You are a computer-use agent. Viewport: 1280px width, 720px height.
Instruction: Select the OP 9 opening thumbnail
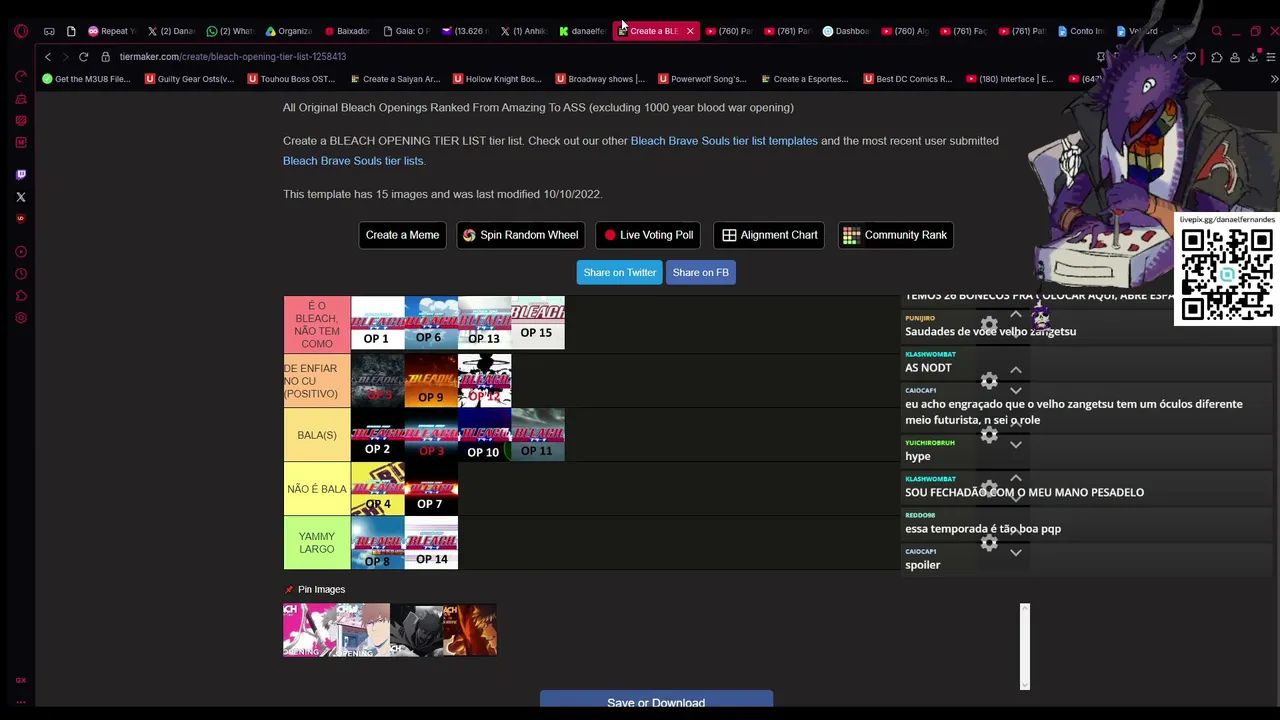(431, 380)
